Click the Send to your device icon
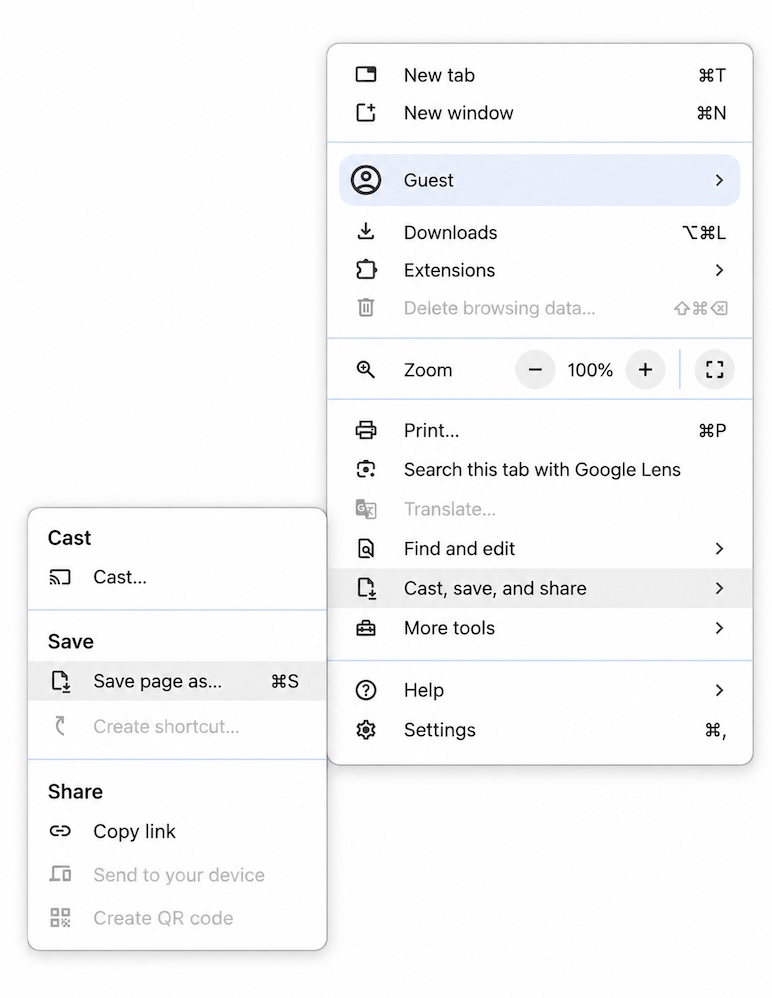This screenshot has width=772, height=998. click(x=60, y=874)
